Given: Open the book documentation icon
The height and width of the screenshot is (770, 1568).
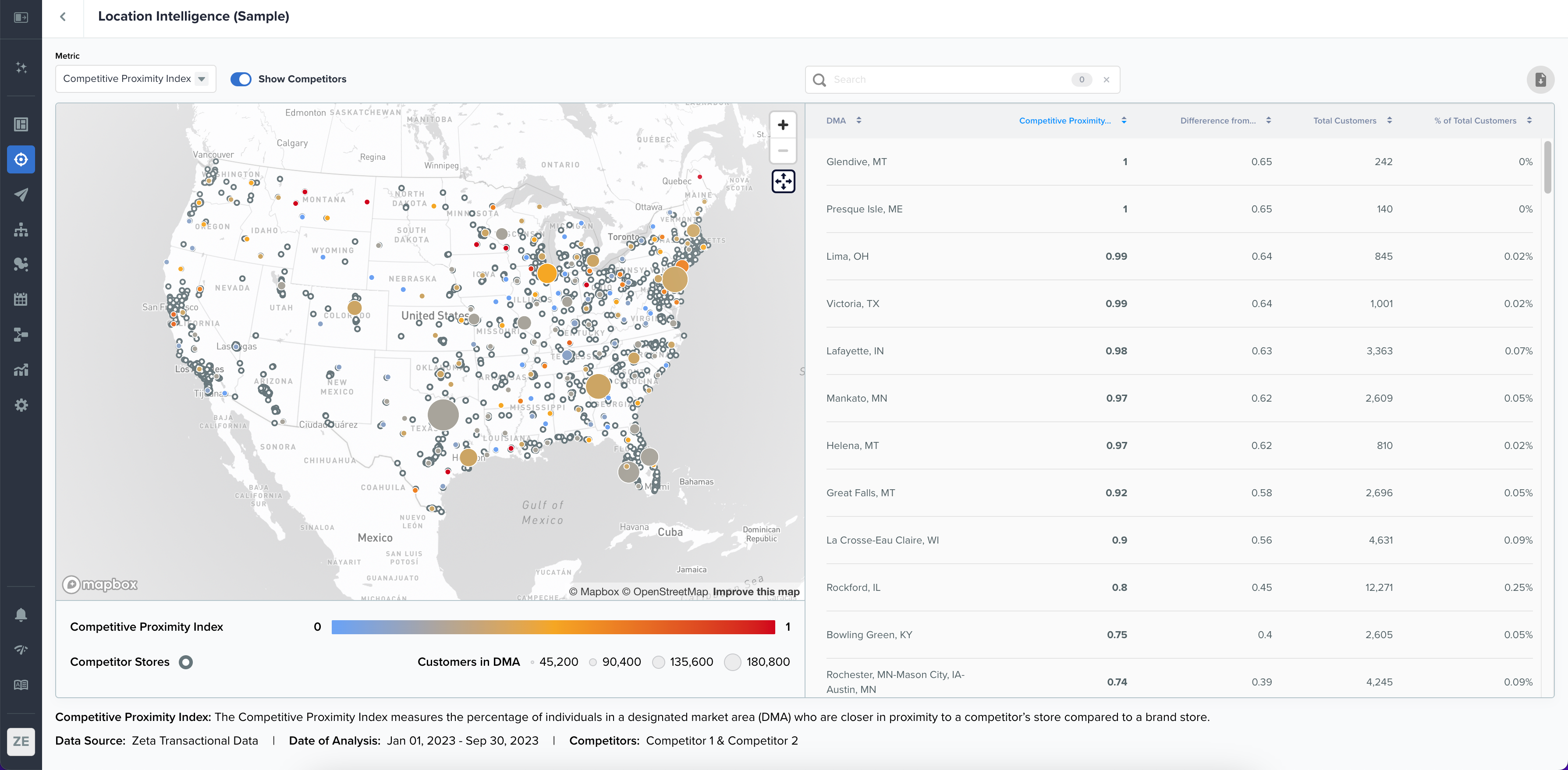Looking at the screenshot, I should click(x=21, y=685).
